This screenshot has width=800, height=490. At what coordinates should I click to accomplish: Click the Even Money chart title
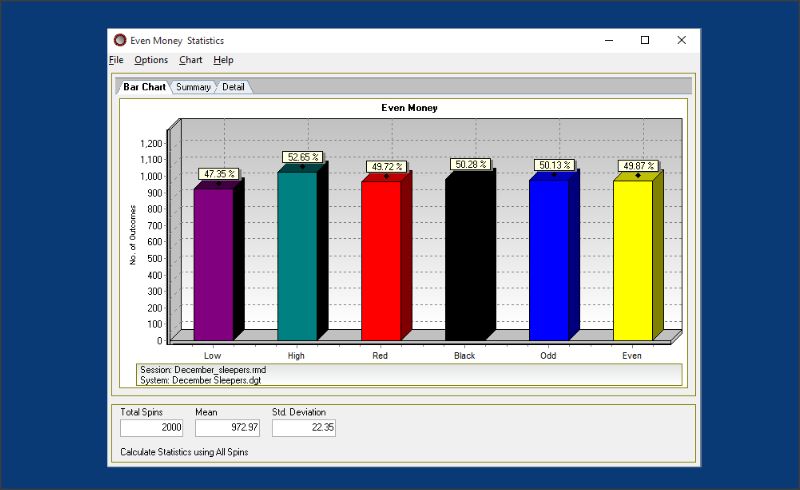pos(409,108)
